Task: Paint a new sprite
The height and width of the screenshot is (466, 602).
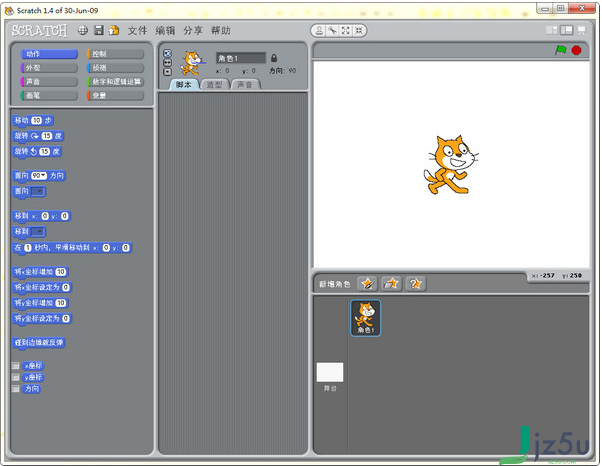Action: tap(367, 284)
